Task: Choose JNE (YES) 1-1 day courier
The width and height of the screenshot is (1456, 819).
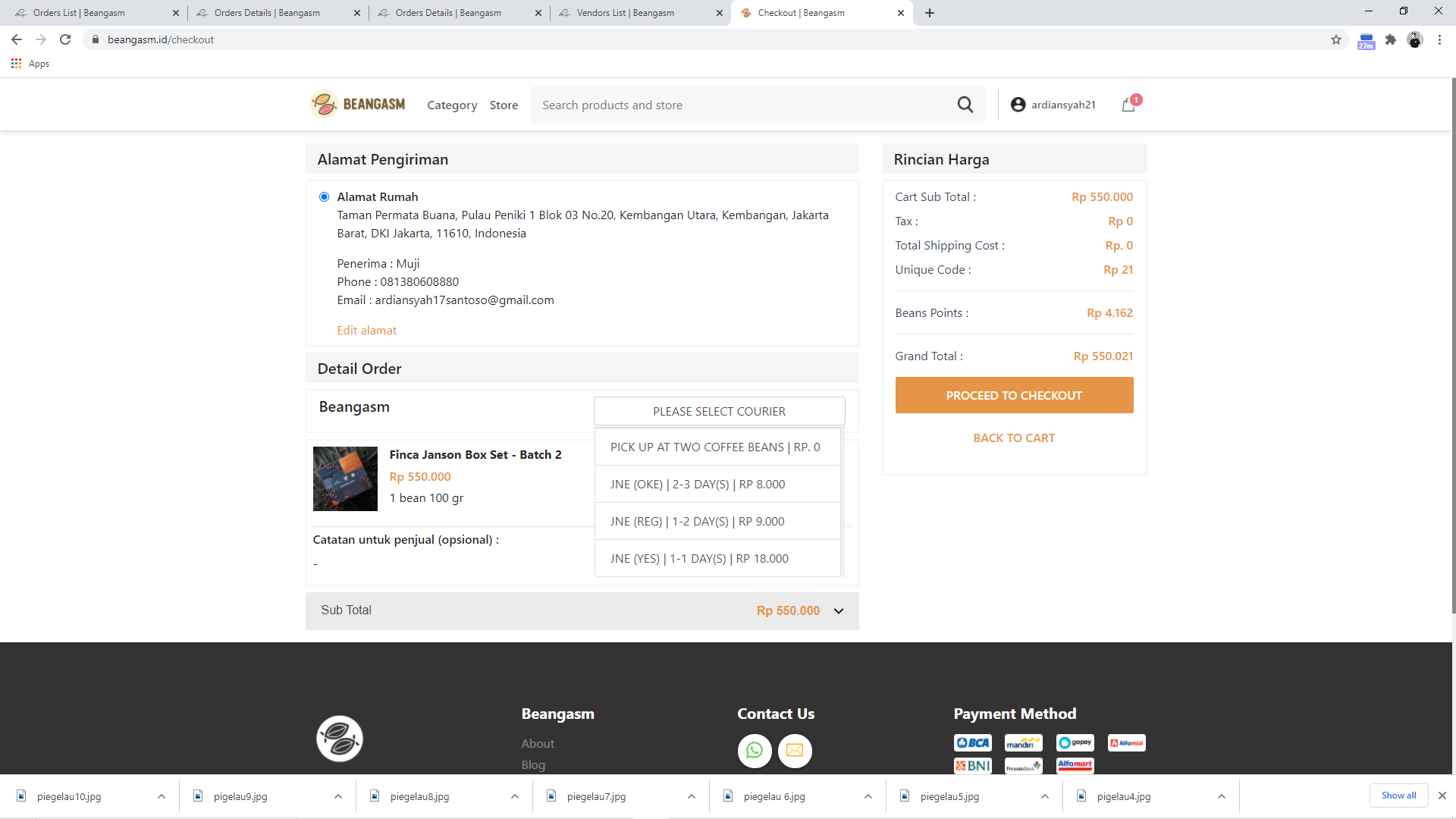Action: pos(717,558)
